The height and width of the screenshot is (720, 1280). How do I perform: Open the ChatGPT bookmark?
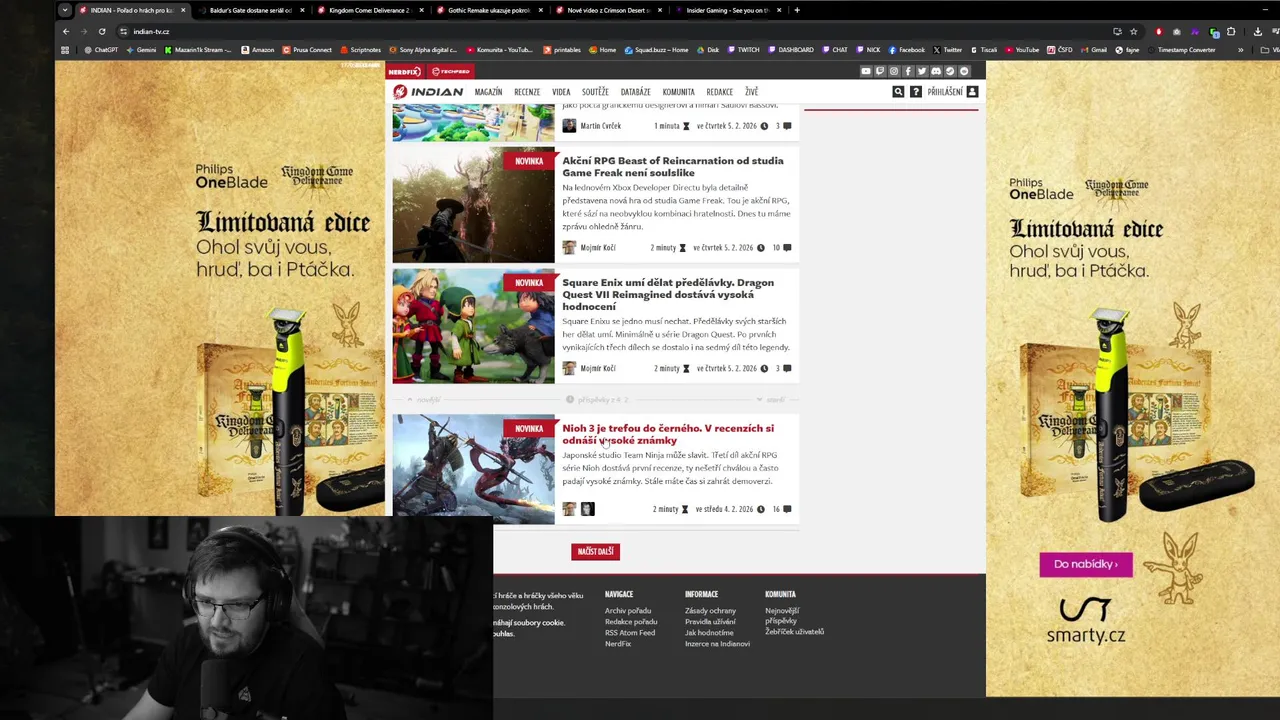101,50
